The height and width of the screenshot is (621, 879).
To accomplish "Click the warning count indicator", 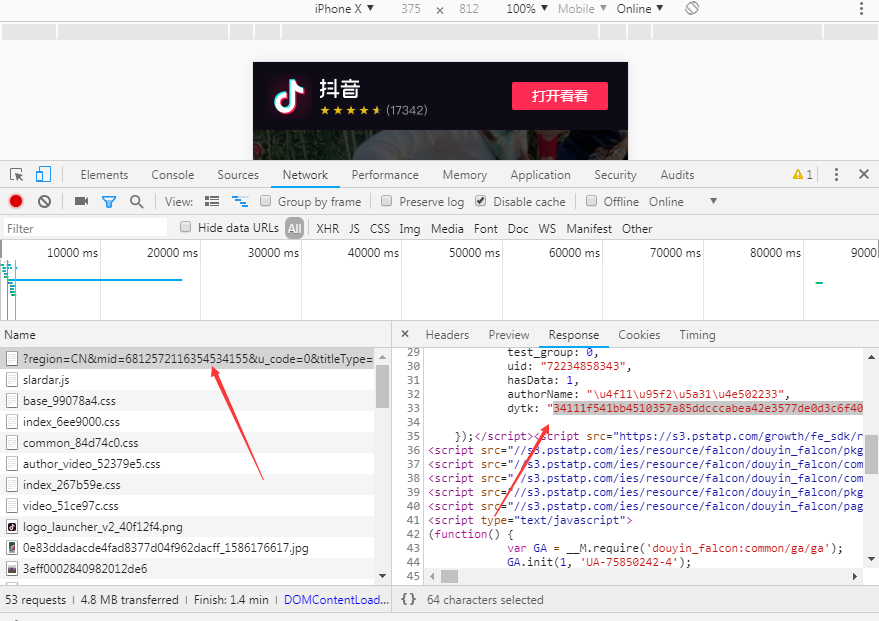I will click(803, 175).
